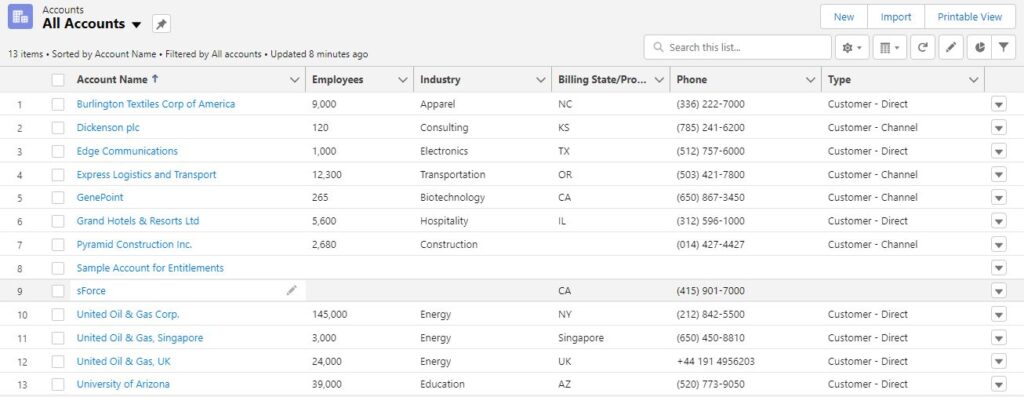Select the University of Arizona row checkbox
The width and height of the screenshot is (1024, 397).
pyautogui.click(x=58, y=385)
